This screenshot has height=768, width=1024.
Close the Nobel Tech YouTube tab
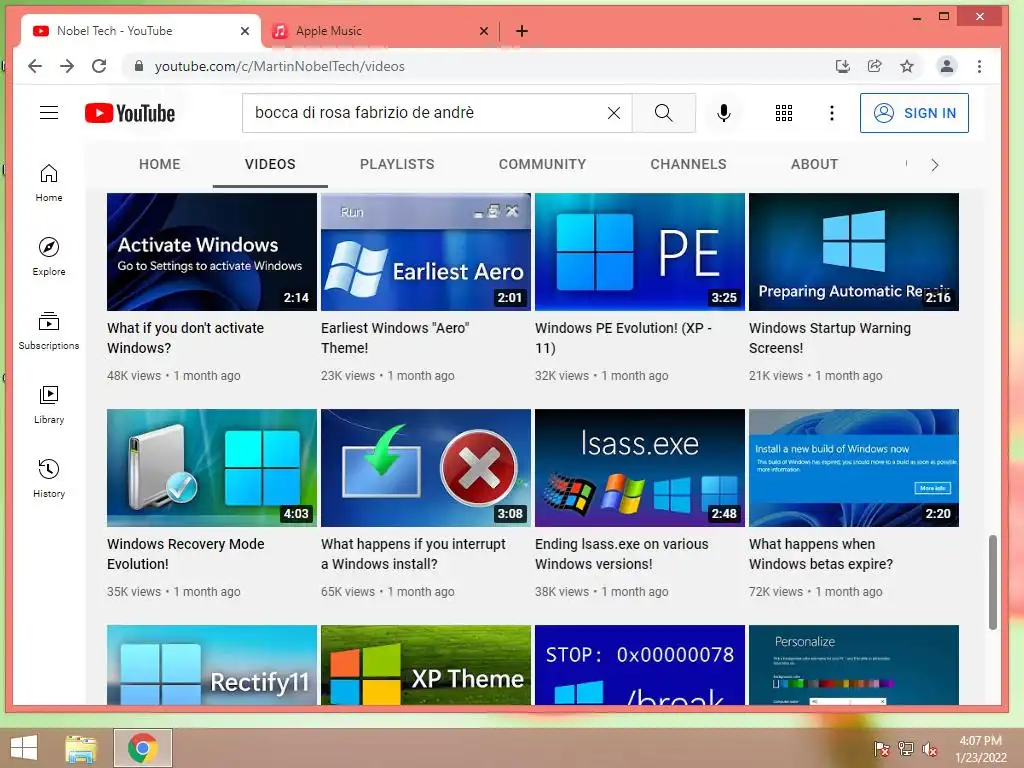245,31
